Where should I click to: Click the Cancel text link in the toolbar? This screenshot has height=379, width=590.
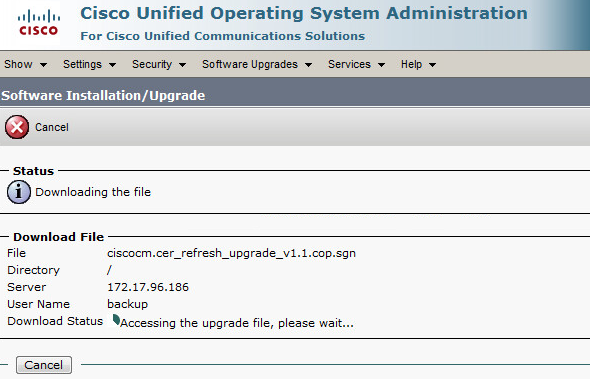click(x=52, y=127)
